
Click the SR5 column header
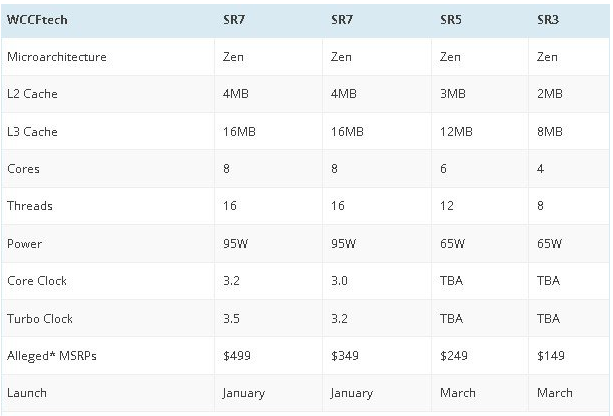click(451, 19)
